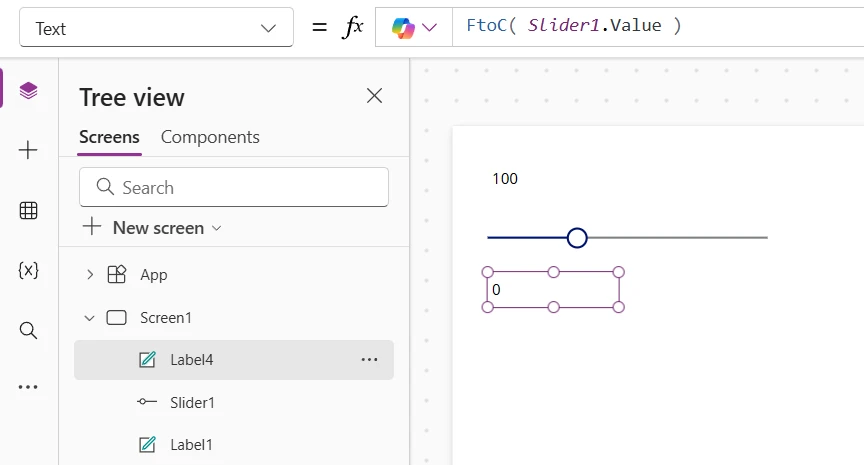Expand the App tree node
The height and width of the screenshot is (465, 864).
click(90, 275)
